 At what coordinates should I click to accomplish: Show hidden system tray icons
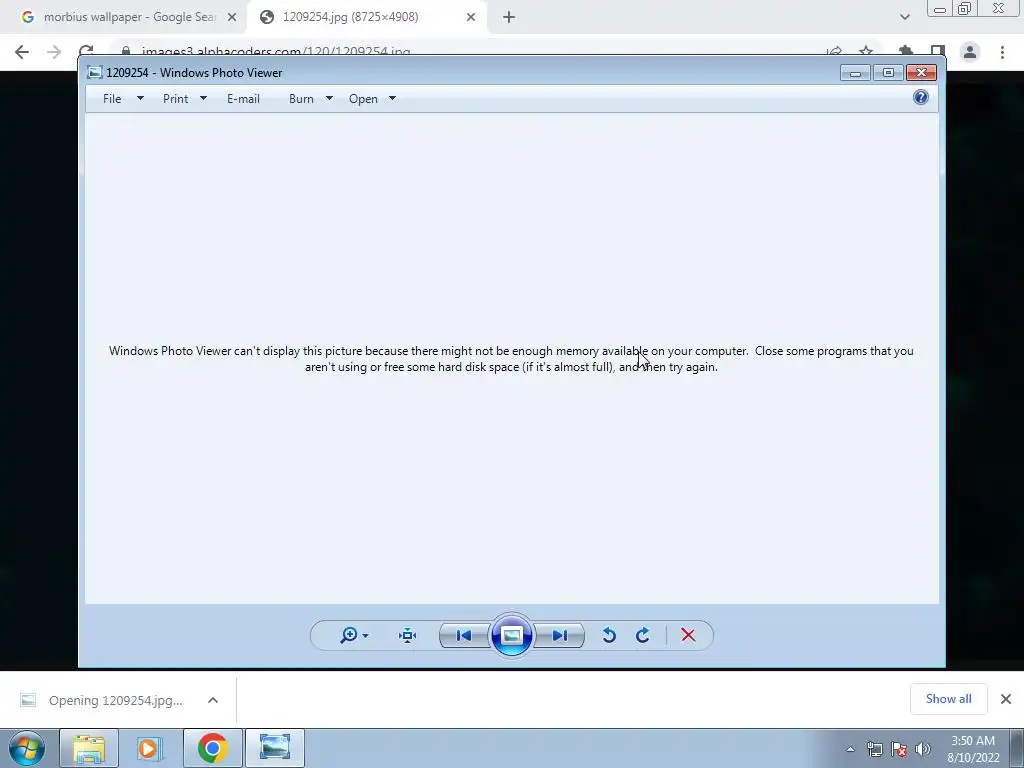click(850, 749)
